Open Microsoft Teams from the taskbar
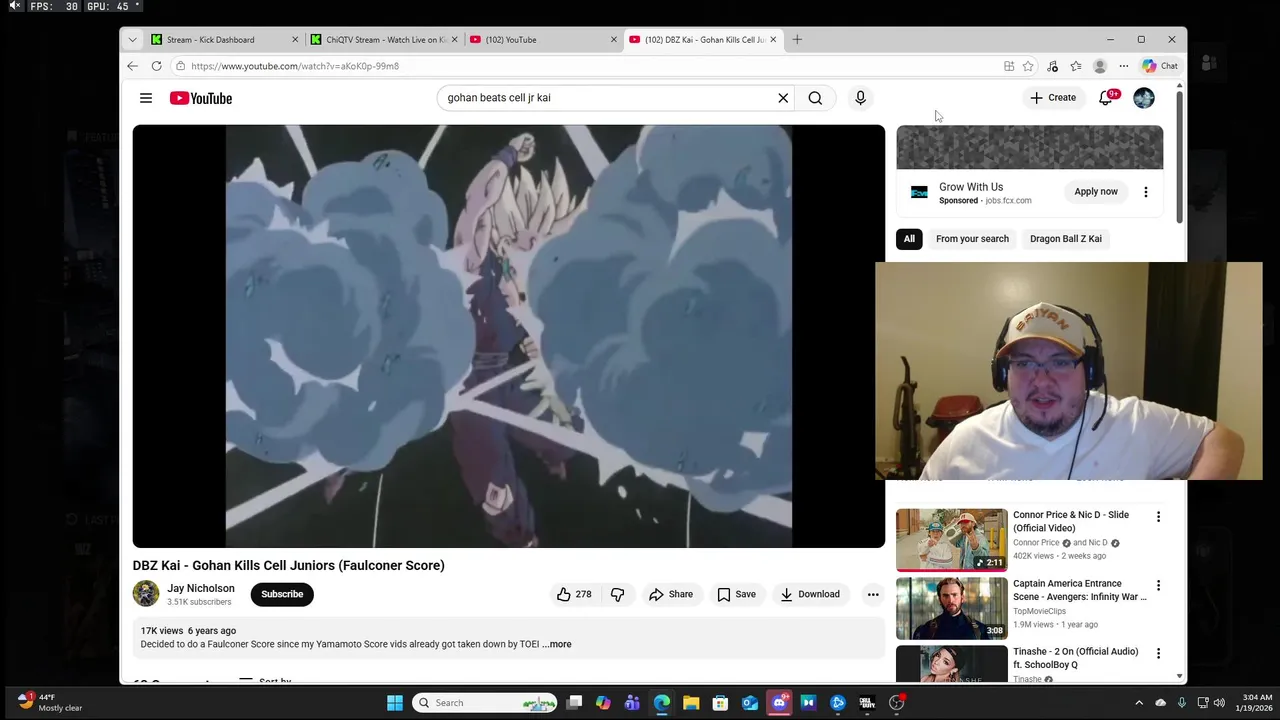The width and height of the screenshot is (1280, 720). click(632, 703)
